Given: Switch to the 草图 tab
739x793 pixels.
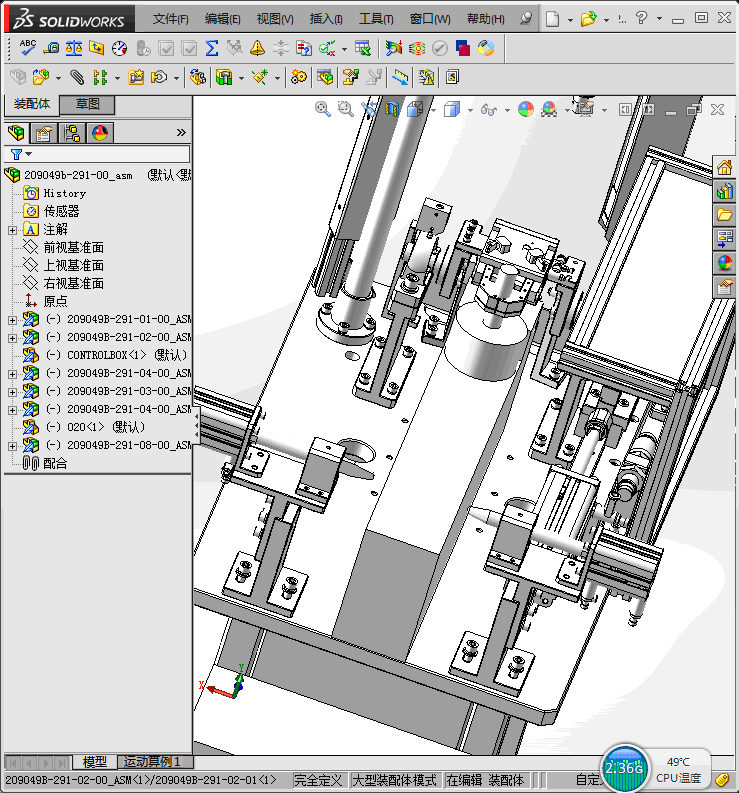Looking at the screenshot, I should pyautogui.click(x=87, y=104).
